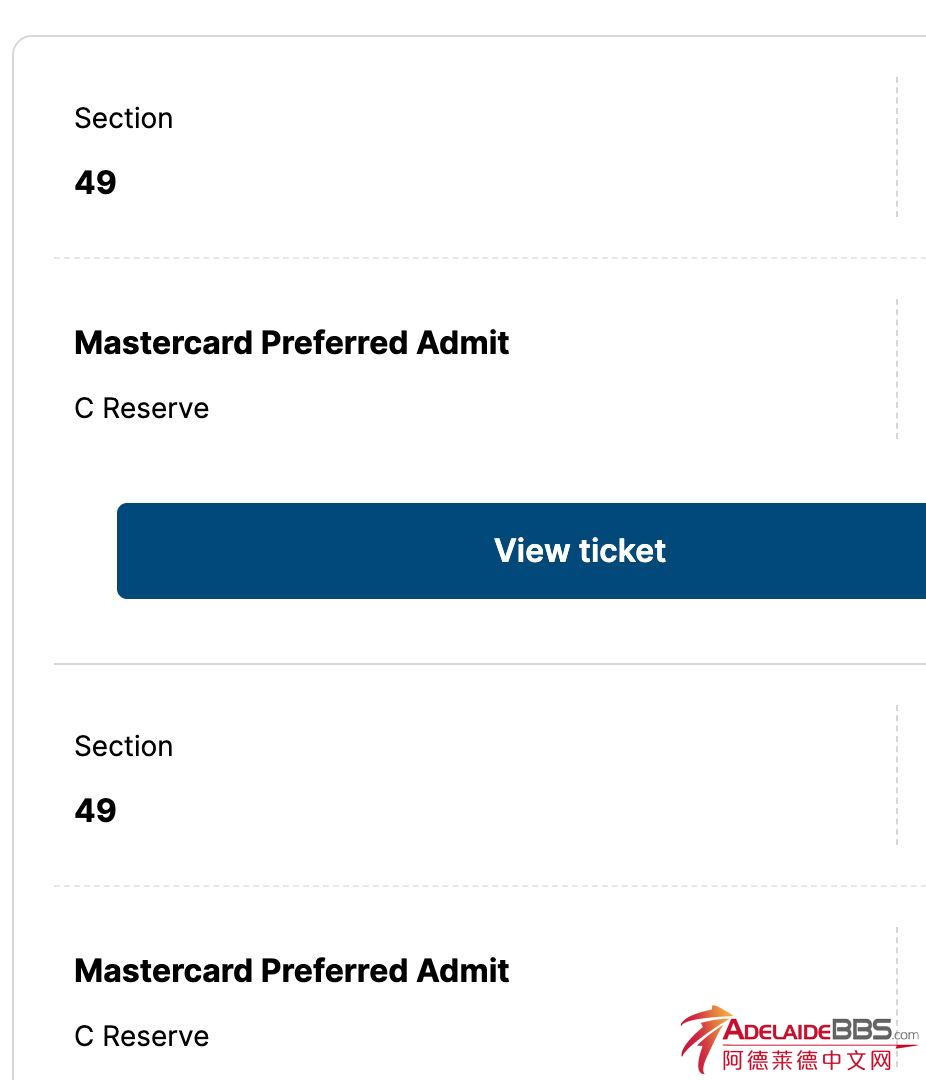This screenshot has height=1080, width=926.
Task: Select the second ticket's C Reserve text
Action: click(x=142, y=1037)
